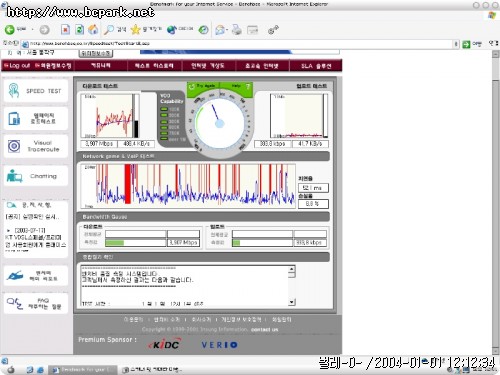The height and width of the screenshot is (375, 500).
Task: Click the 333.8 kbps value under upload graph
Action: (272, 144)
